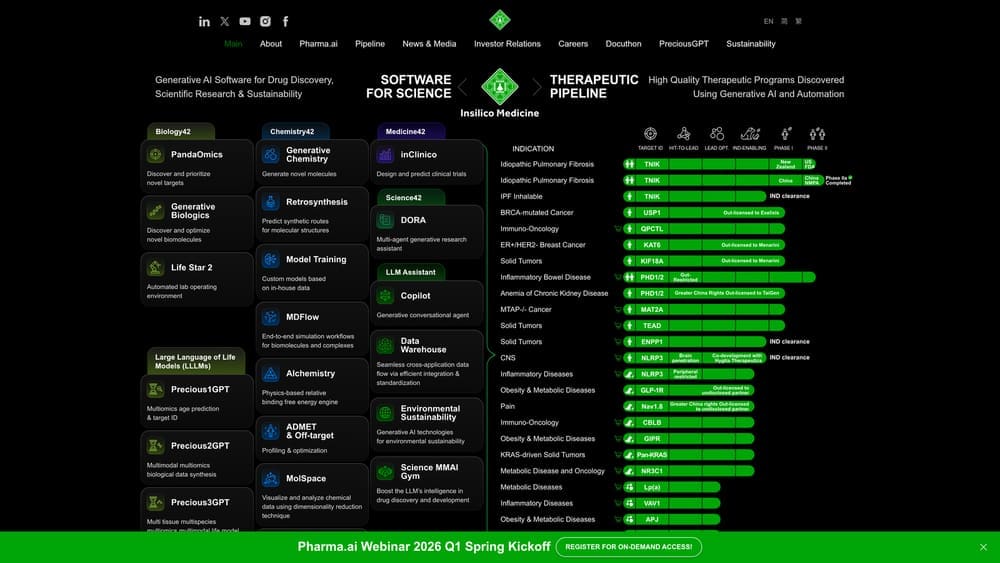Screen dimensions: 1000x563
Task: Click the MAT2A pipeline progress bar
Action: 704,310
